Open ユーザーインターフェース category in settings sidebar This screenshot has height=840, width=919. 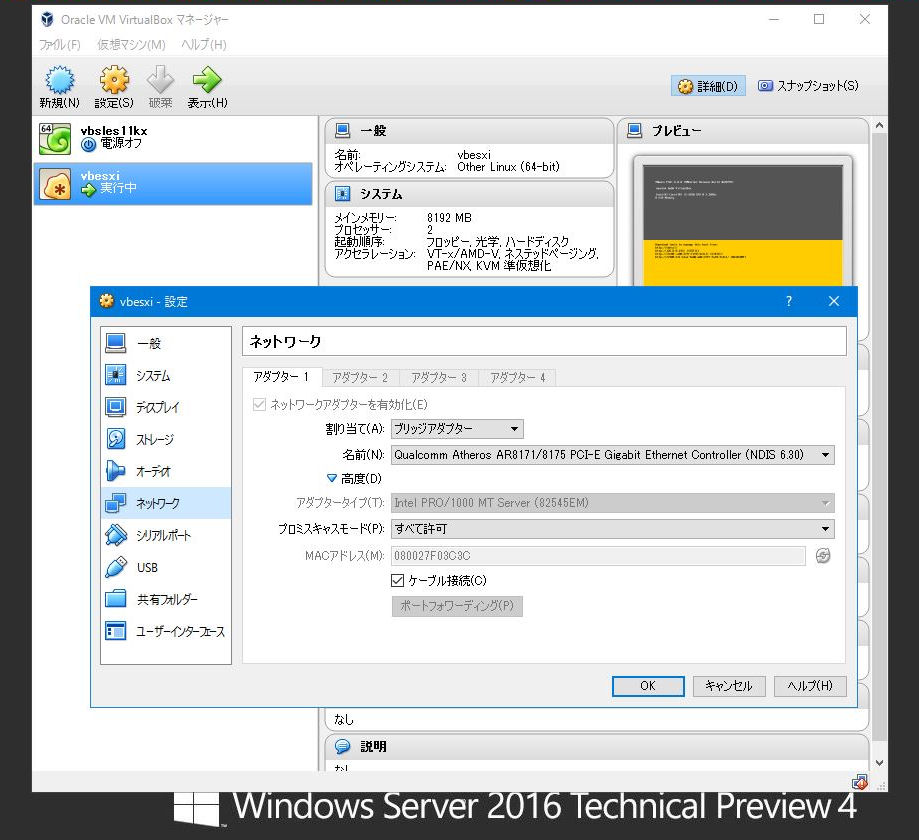166,631
